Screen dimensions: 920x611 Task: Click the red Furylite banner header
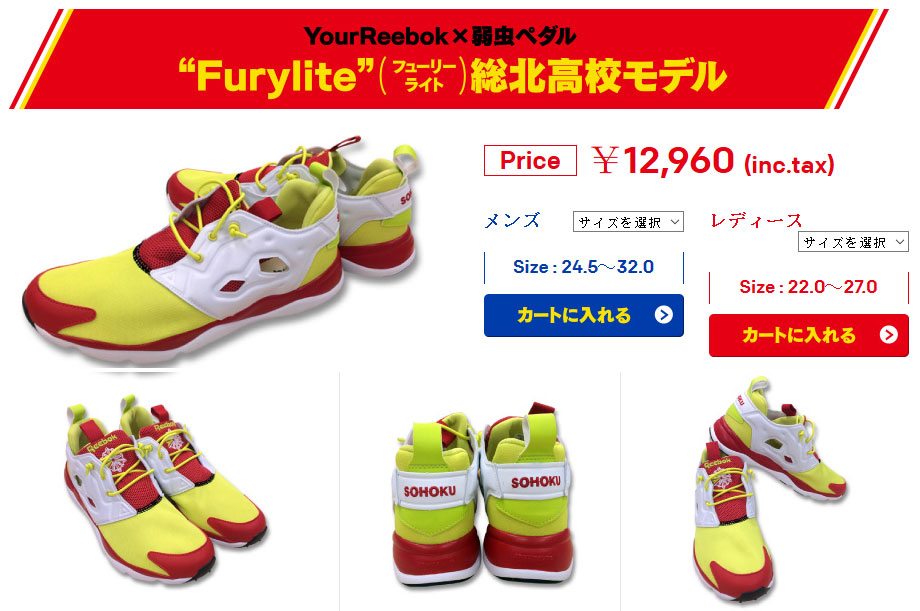pyautogui.click(x=449, y=59)
